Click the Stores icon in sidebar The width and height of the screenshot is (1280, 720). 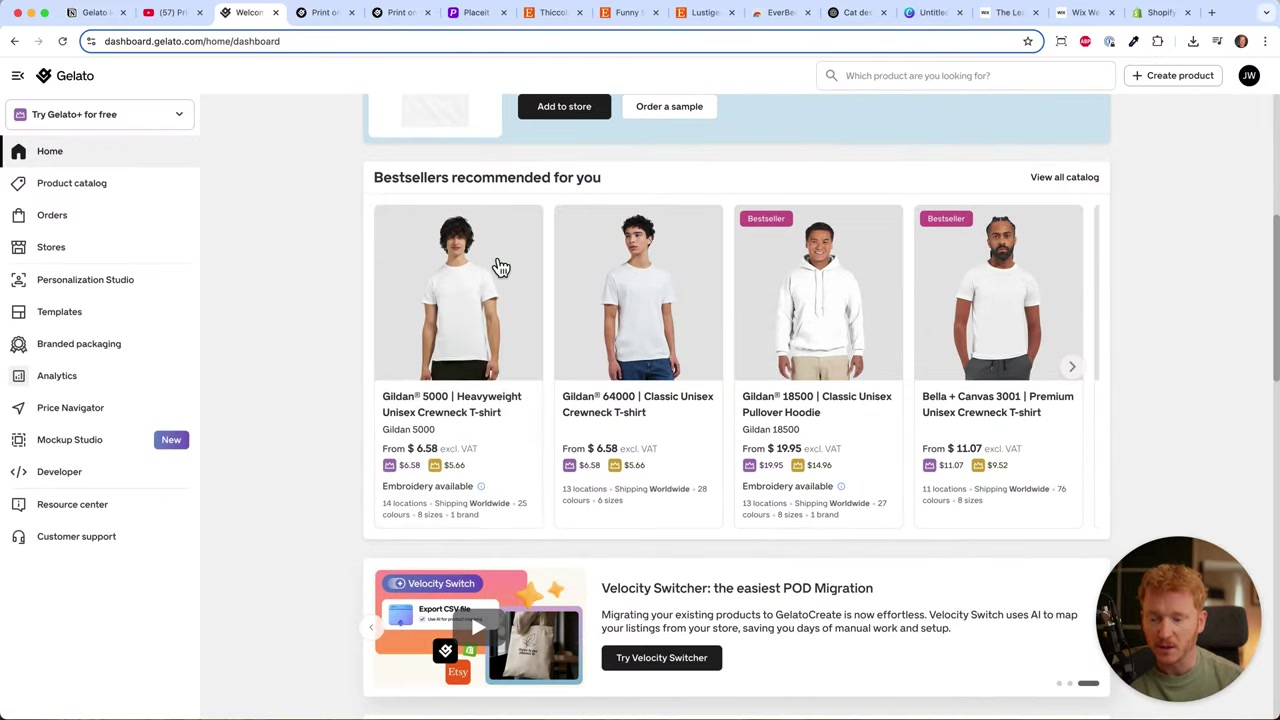pos(18,247)
